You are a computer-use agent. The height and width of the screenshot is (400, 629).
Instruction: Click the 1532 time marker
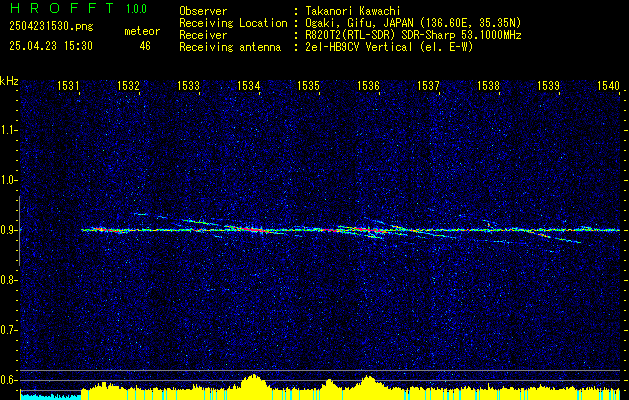tap(128, 85)
